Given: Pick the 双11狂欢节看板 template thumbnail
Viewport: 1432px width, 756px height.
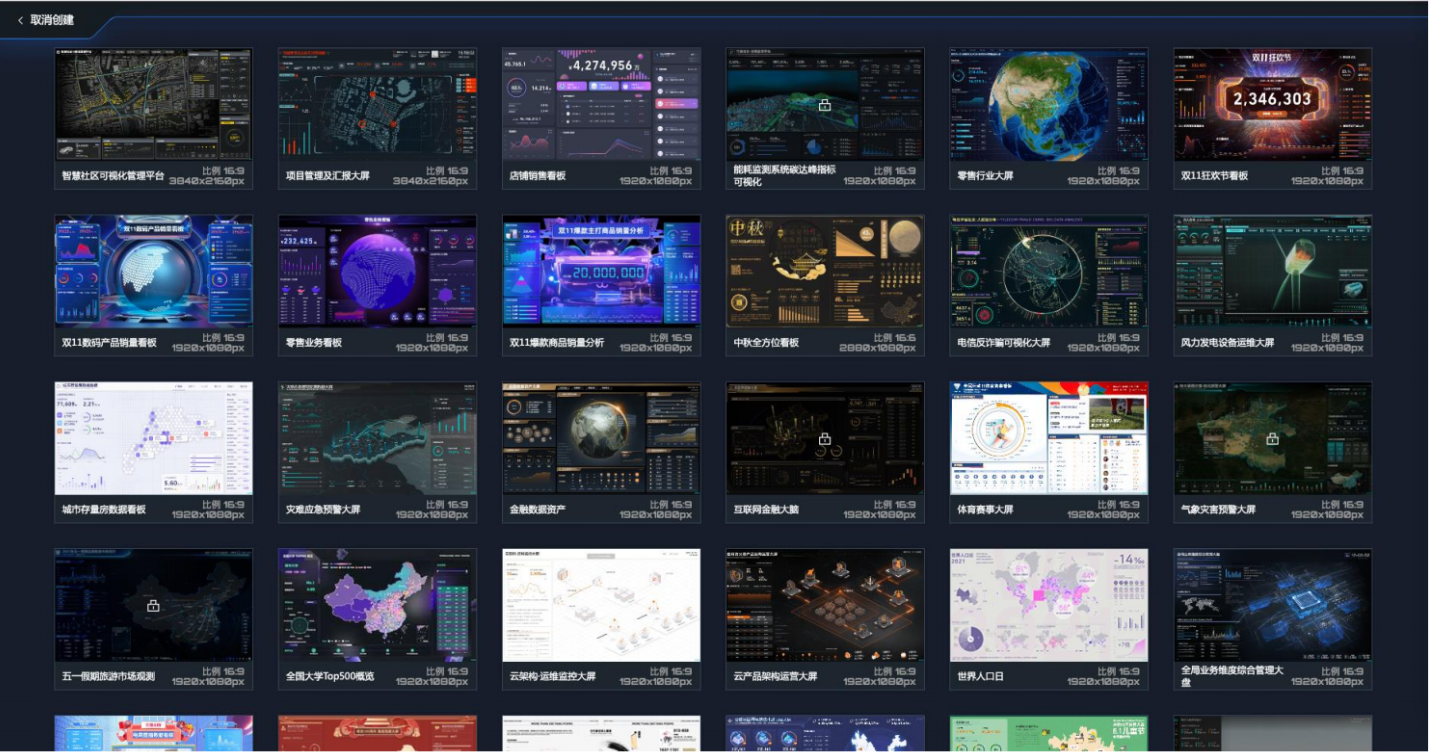Looking at the screenshot, I should click(x=1272, y=104).
